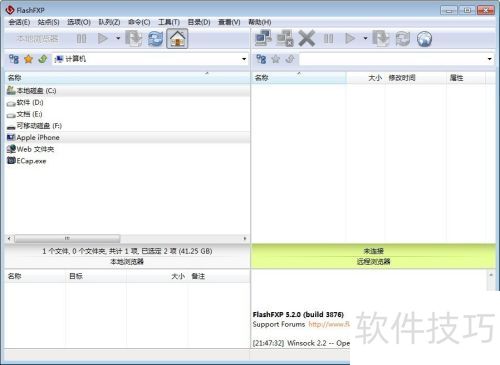Open the 工具(T) menu
Viewport: 500px width, 365px height.
click(x=169, y=22)
